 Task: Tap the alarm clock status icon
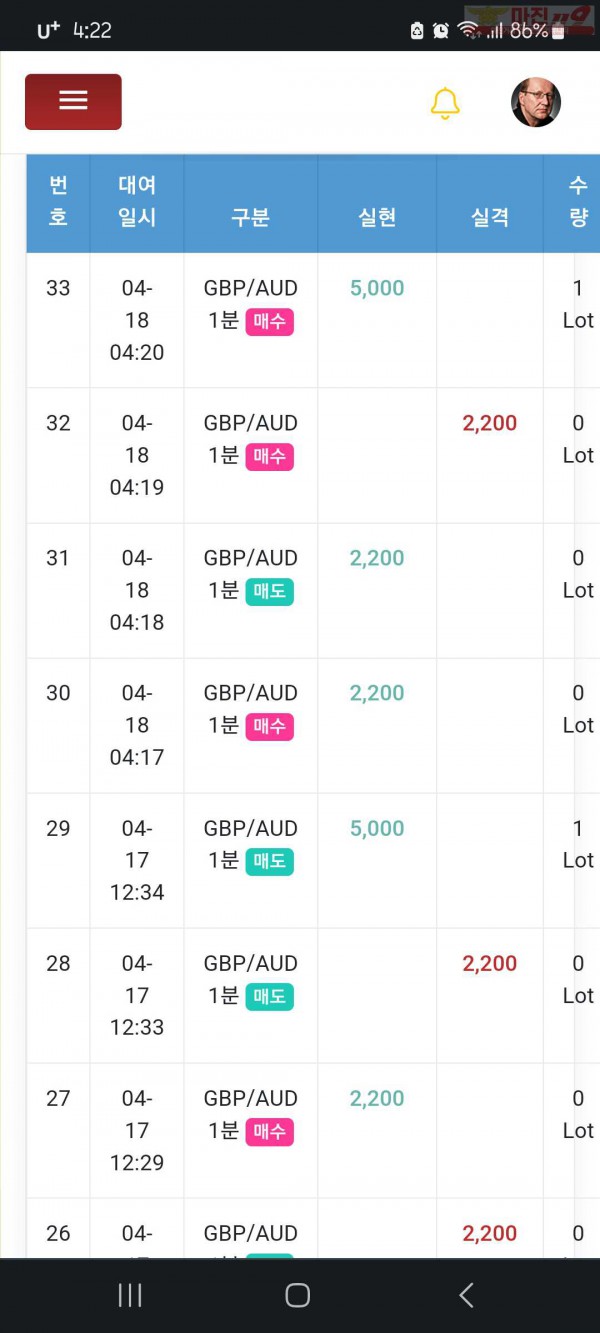coord(441,31)
